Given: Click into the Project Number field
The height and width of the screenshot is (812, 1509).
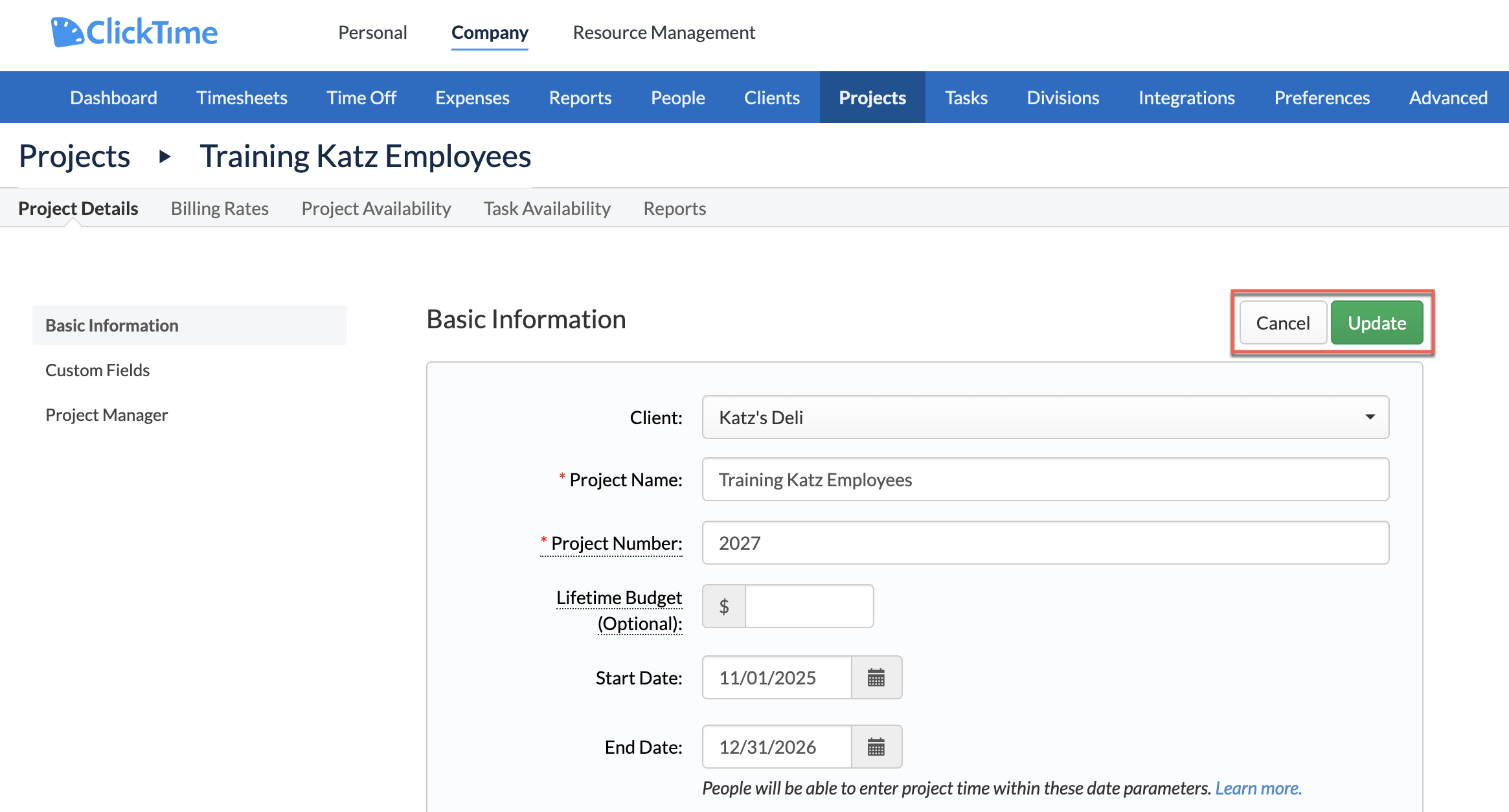Looking at the screenshot, I should click(1045, 543).
